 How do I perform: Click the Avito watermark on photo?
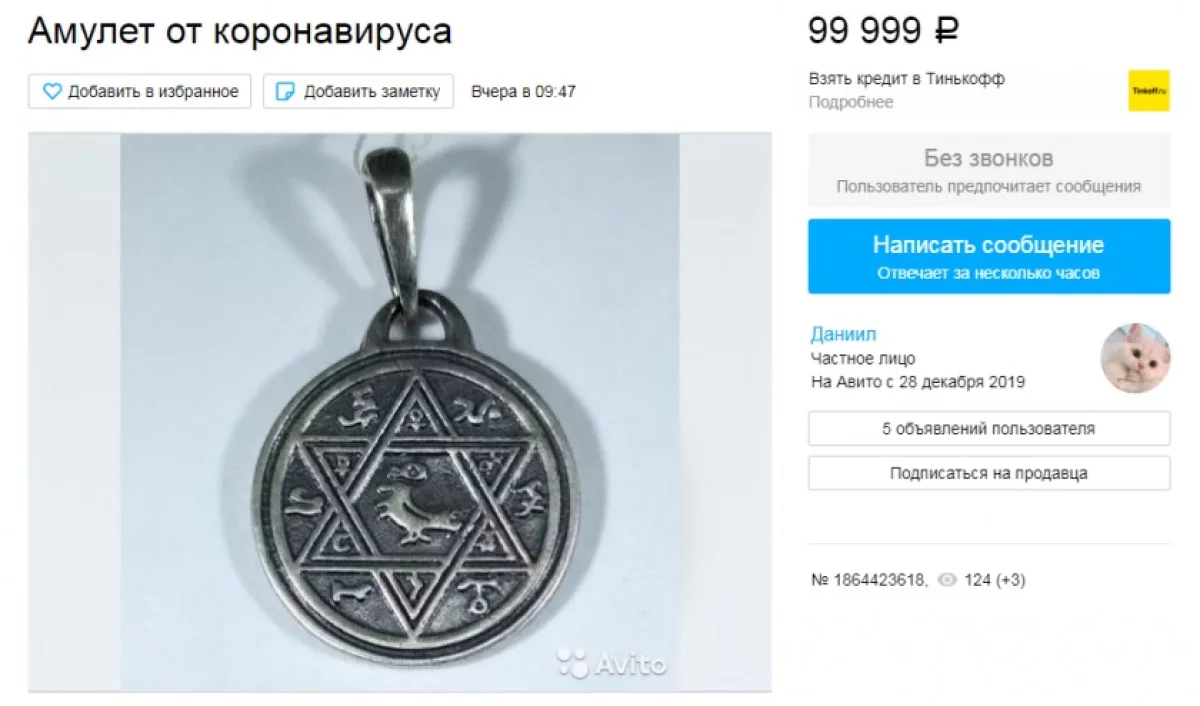[612, 662]
